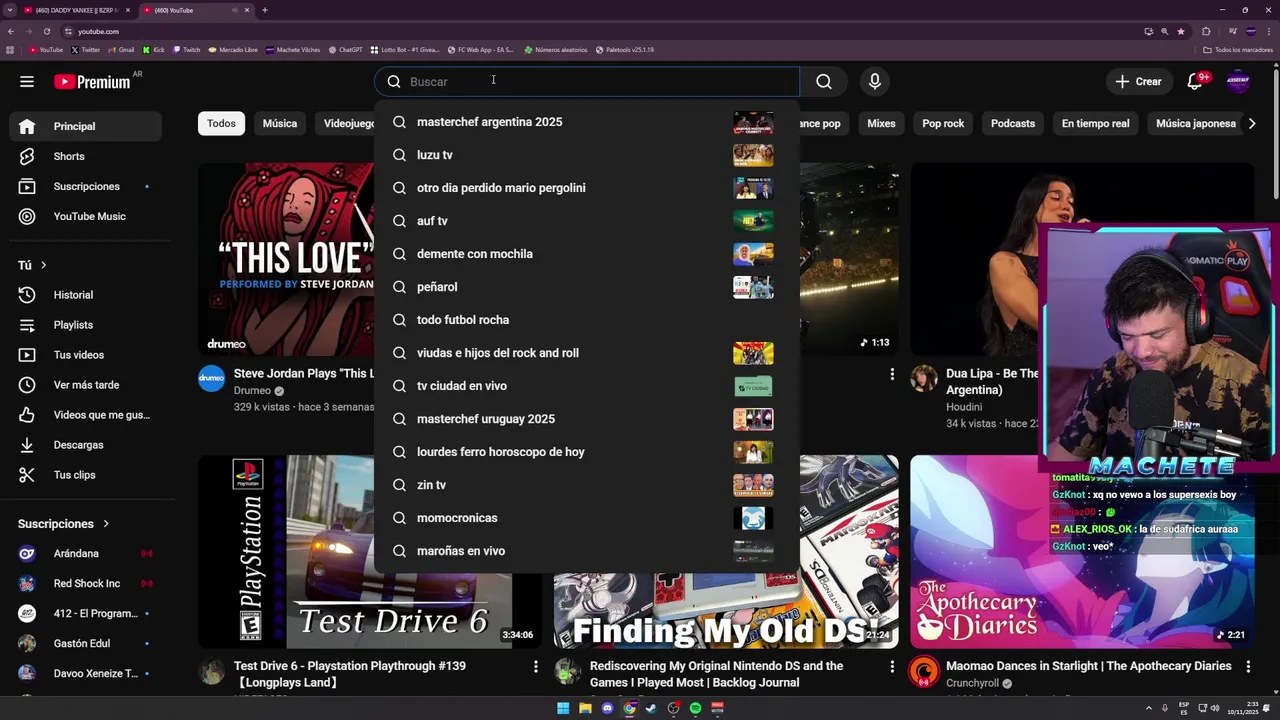This screenshot has height=720, width=1280.
Task: Open options for the Nintendo DS video
Action: click(x=892, y=666)
